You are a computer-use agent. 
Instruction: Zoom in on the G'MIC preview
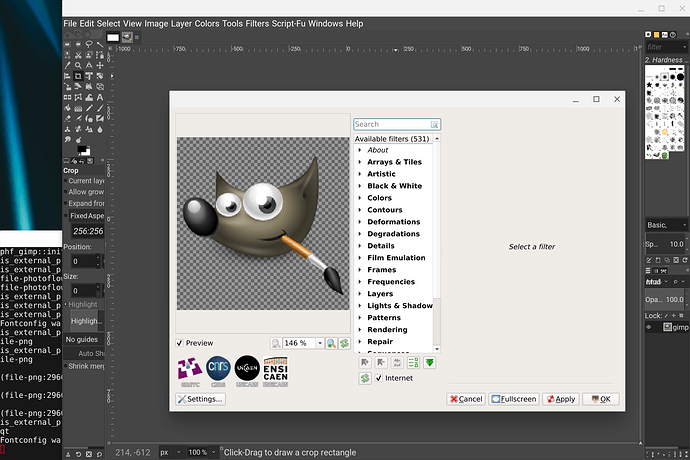tap(331, 343)
